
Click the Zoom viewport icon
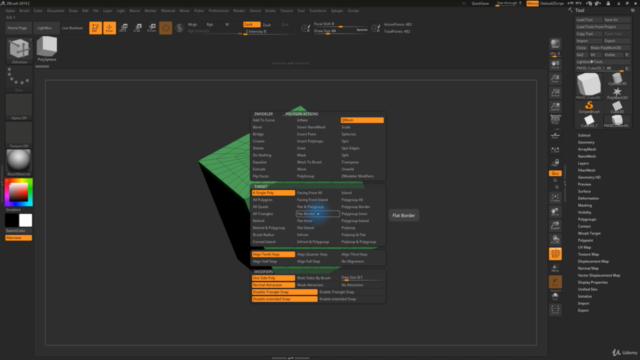click(x=555, y=79)
